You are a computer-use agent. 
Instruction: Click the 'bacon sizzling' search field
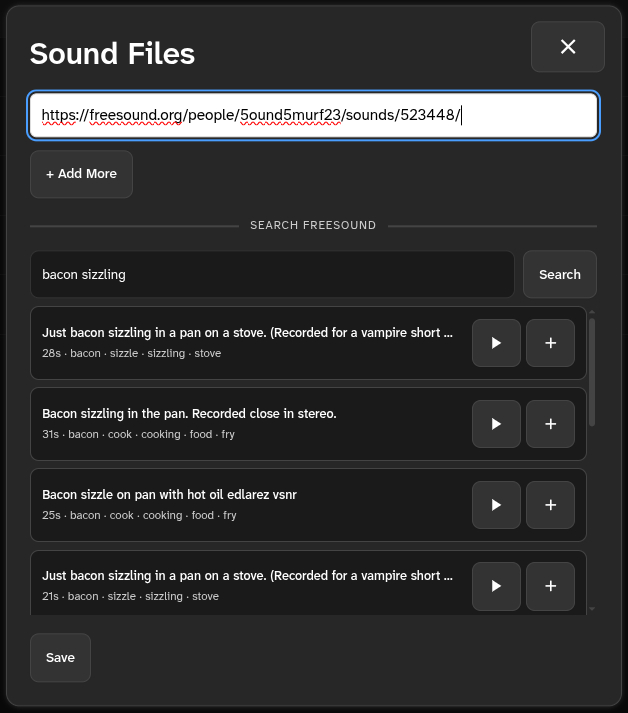point(272,274)
